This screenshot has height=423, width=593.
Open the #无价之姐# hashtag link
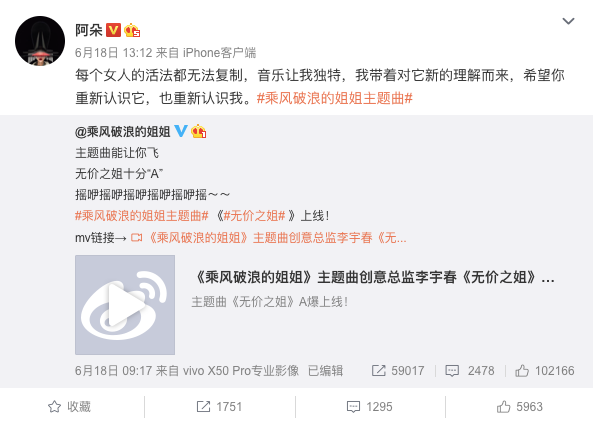tap(254, 216)
